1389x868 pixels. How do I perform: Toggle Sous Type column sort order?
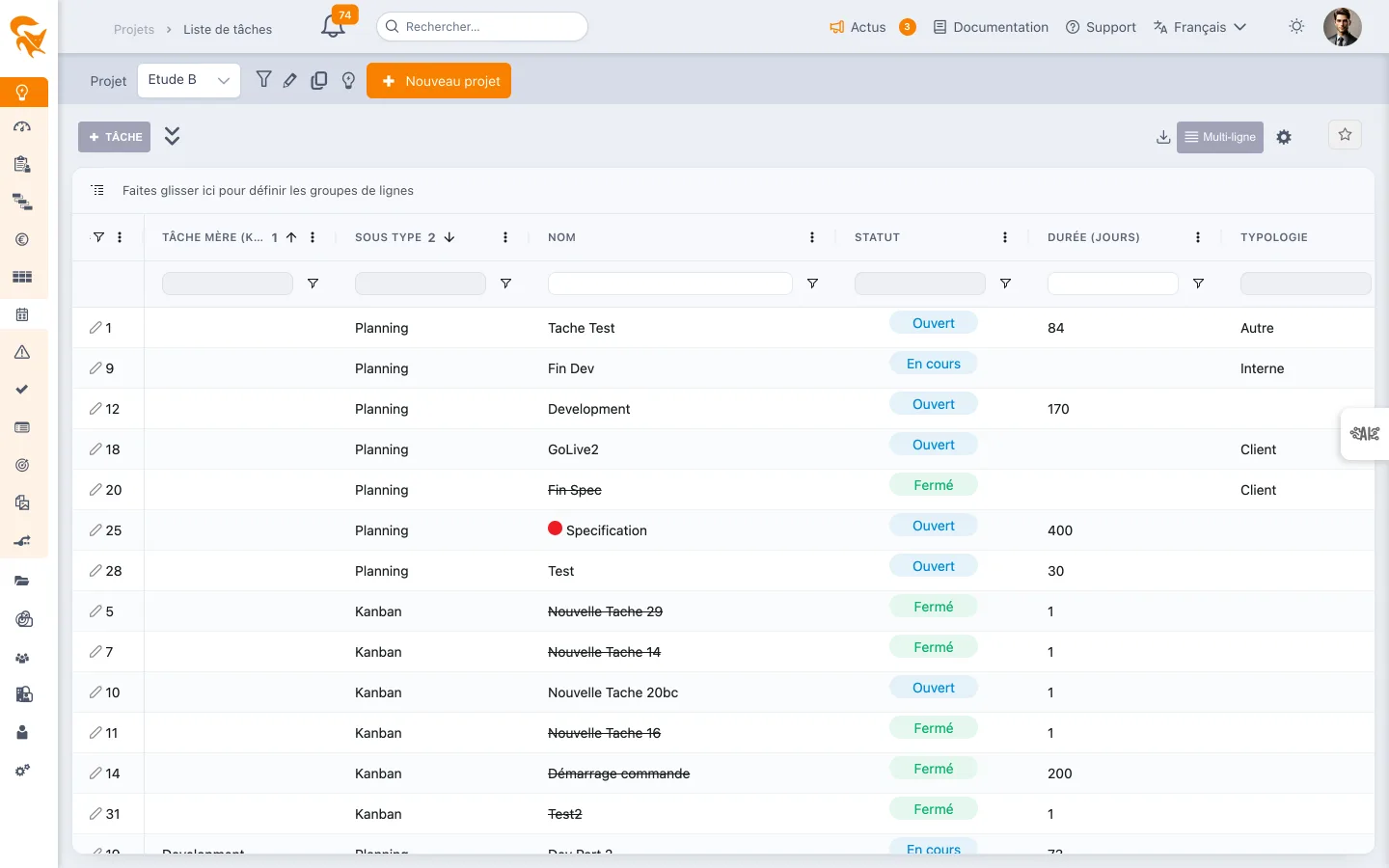(449, 237)
